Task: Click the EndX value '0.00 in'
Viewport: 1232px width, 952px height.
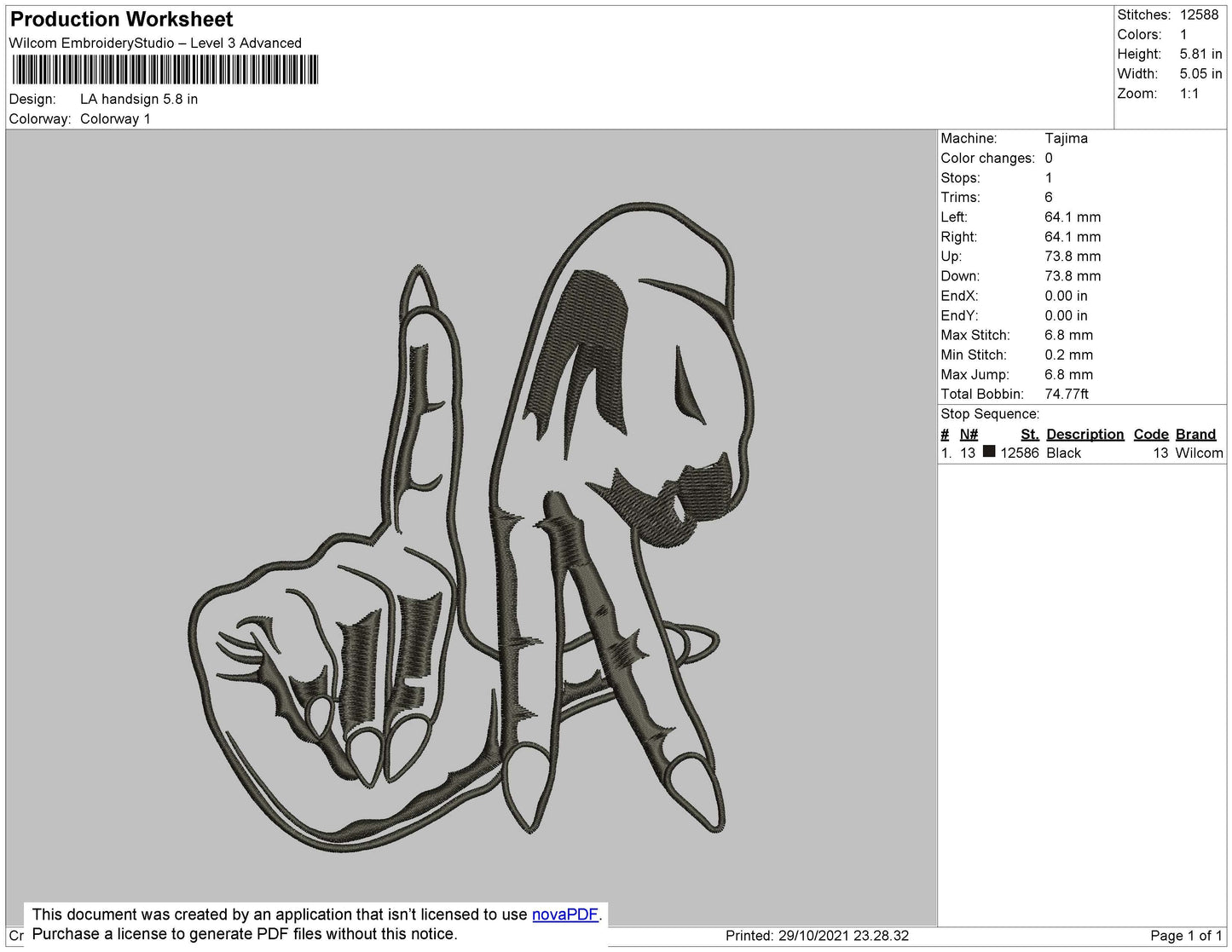Action: tap(1066, 296)
